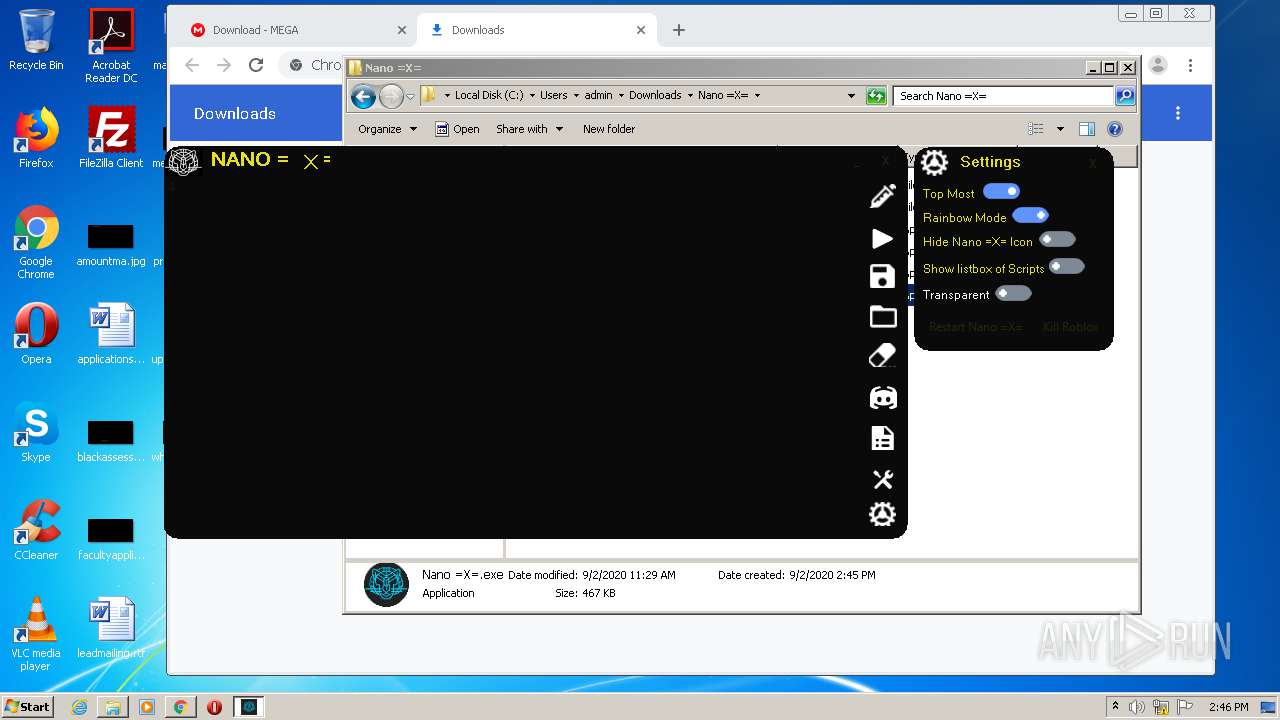The height and width of the screenshot is (720, 1280).
Task: Enable Hide Nano =X= Icon toggle
Action: [x=1057, y=239]
